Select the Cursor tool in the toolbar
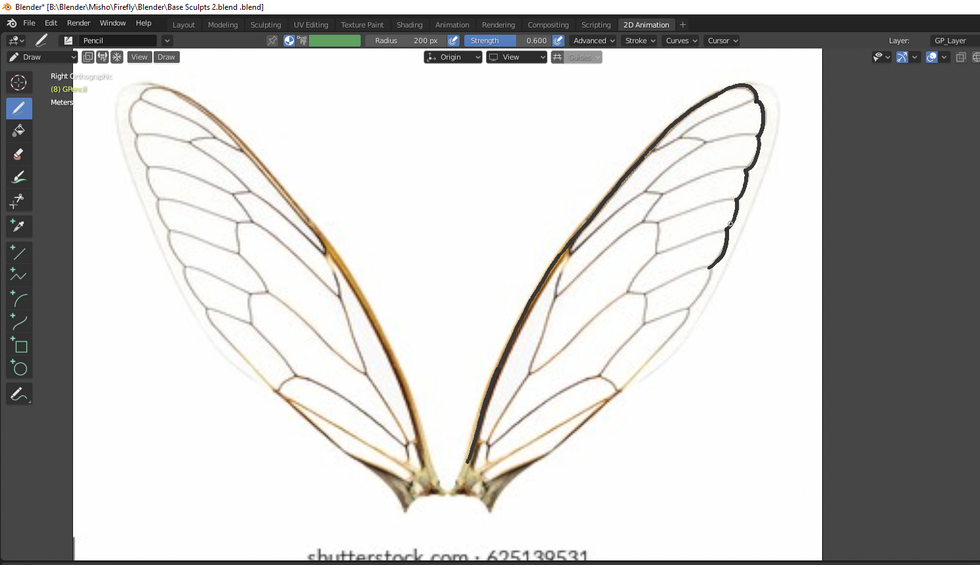 pos(19,82)
